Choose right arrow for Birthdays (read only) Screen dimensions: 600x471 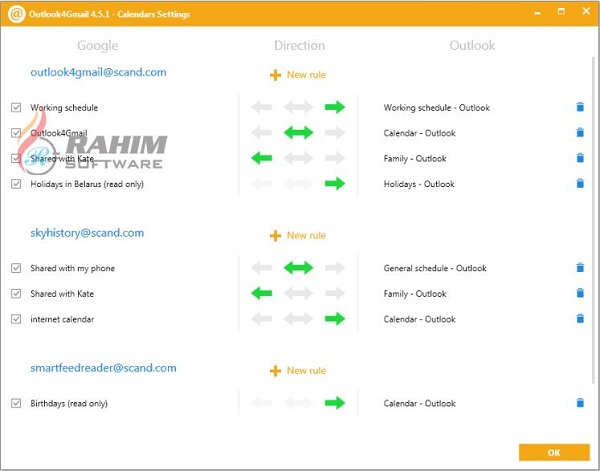335,403
